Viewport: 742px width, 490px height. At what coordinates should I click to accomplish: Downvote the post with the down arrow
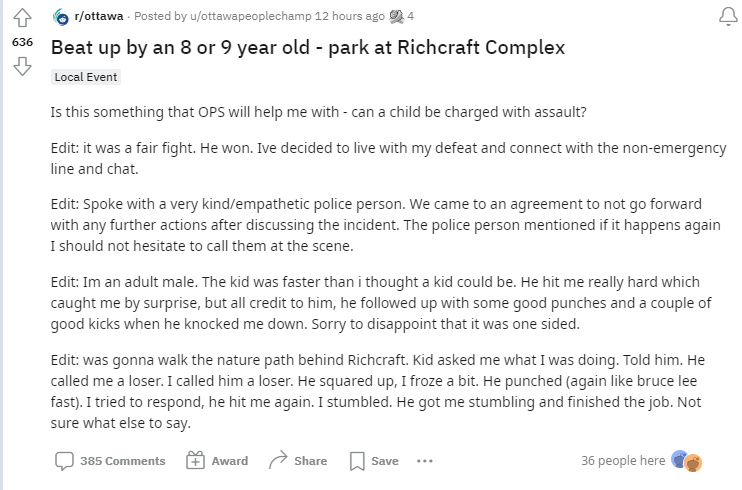coord(21,68)
